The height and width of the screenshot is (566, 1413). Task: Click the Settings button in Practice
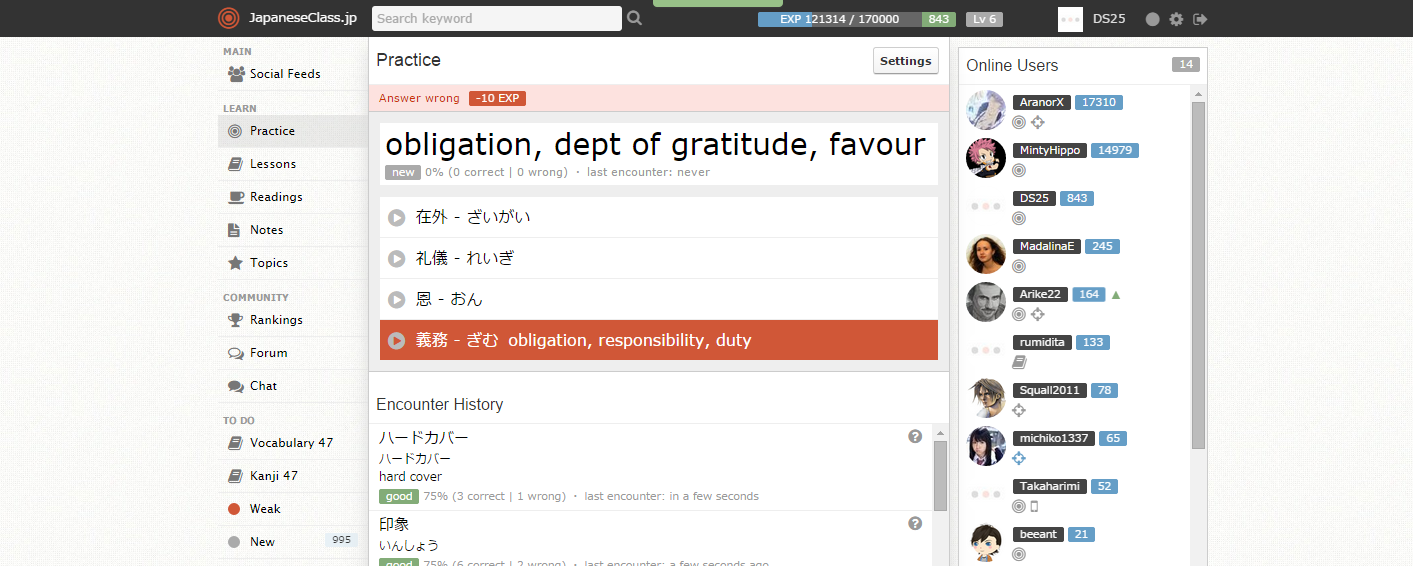pyautogui.click(x=906, y=61)
